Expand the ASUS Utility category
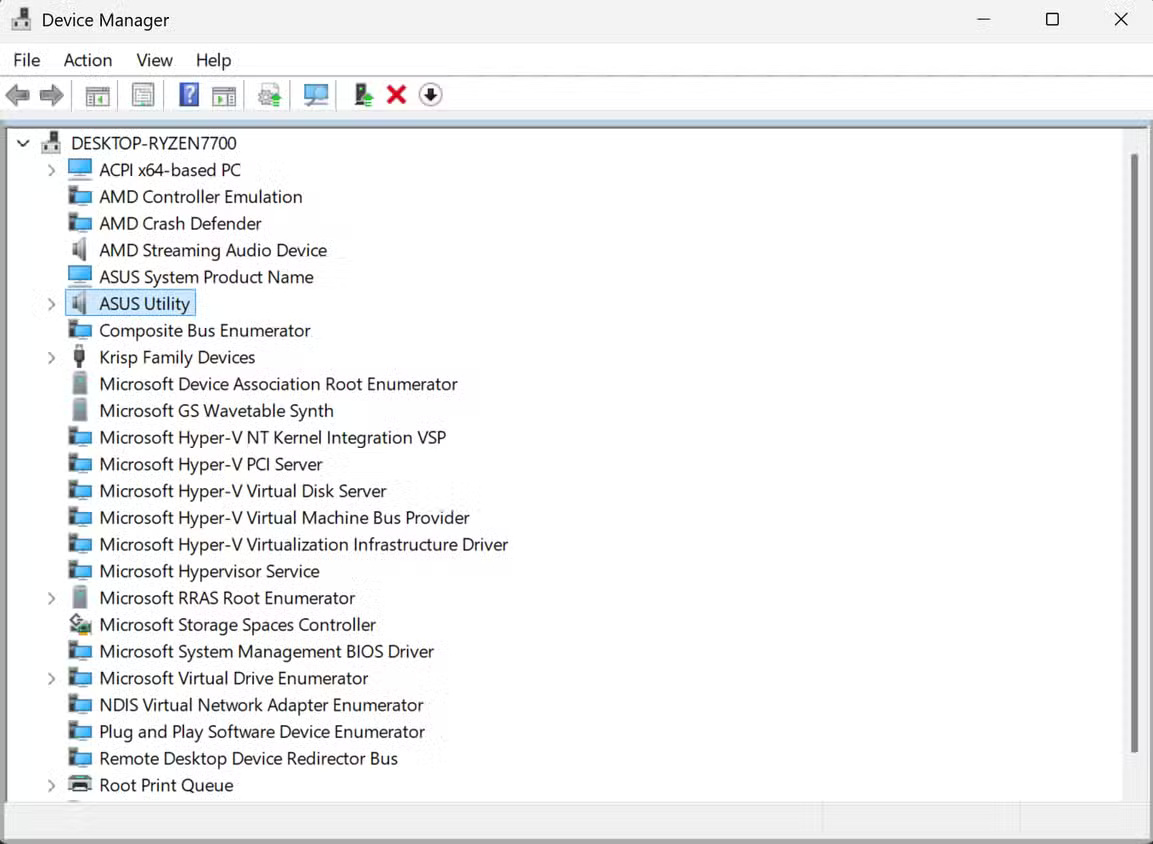 tap(52, 303)
